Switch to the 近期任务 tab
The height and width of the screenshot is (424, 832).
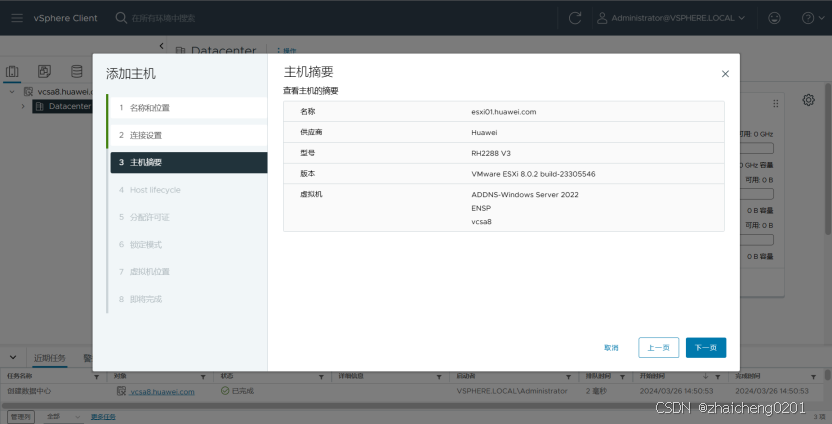click(x=50, y=358)
